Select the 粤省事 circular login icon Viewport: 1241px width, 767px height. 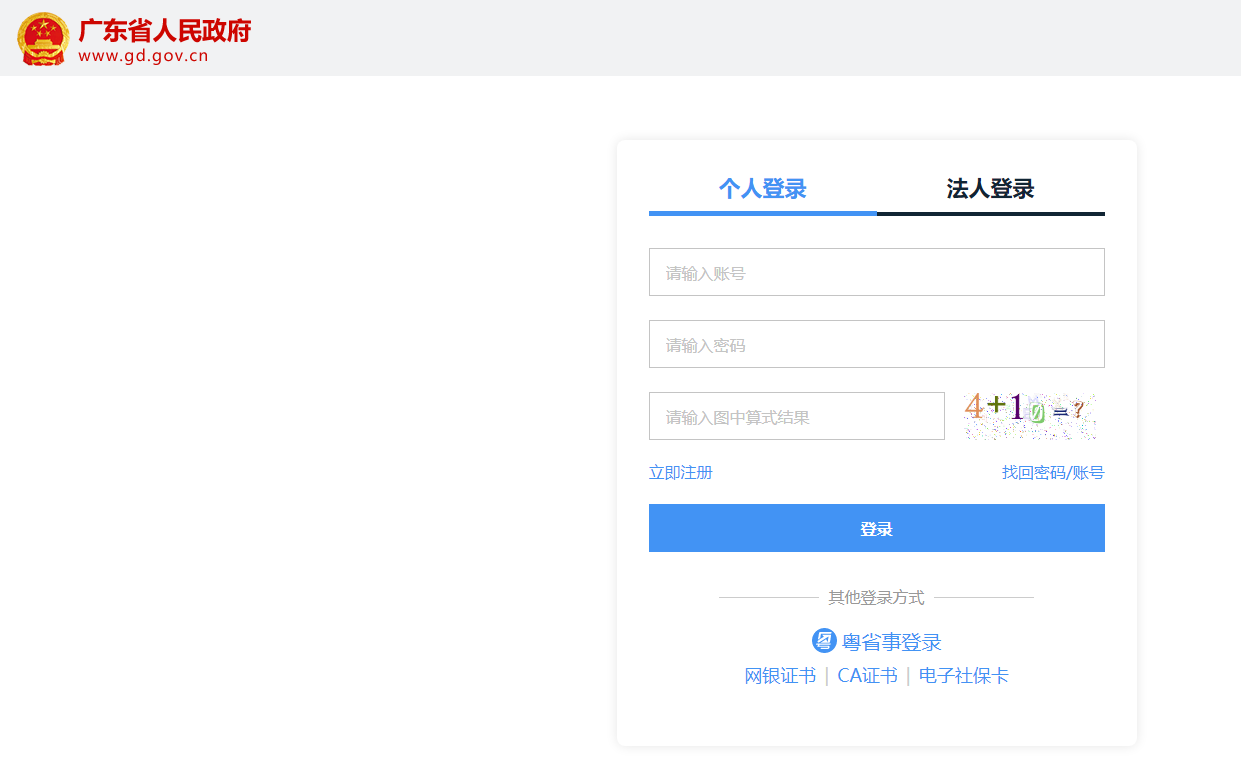tap(822, 641)
